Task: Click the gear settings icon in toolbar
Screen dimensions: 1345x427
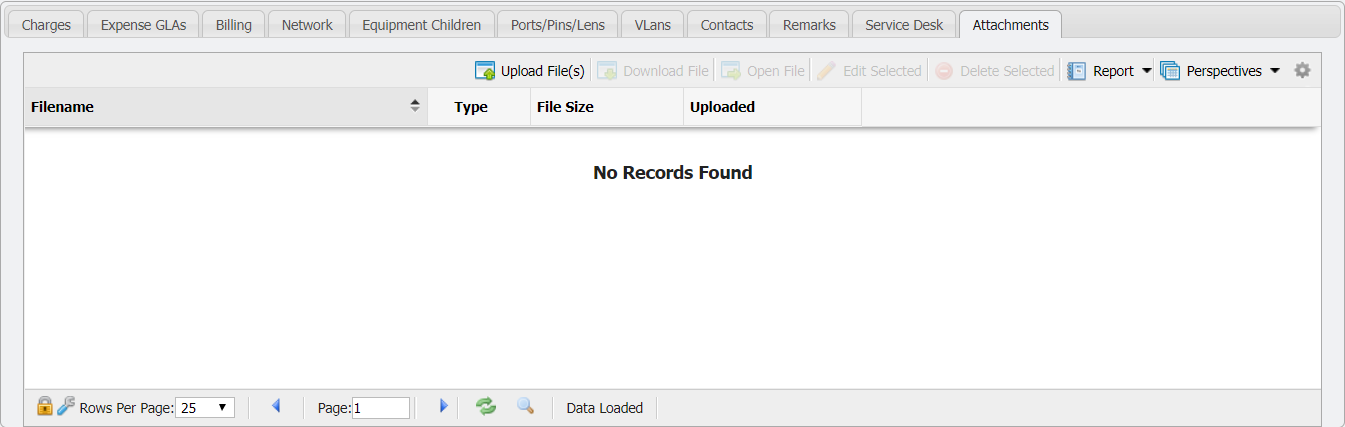Action: (x=1302, y=71)
